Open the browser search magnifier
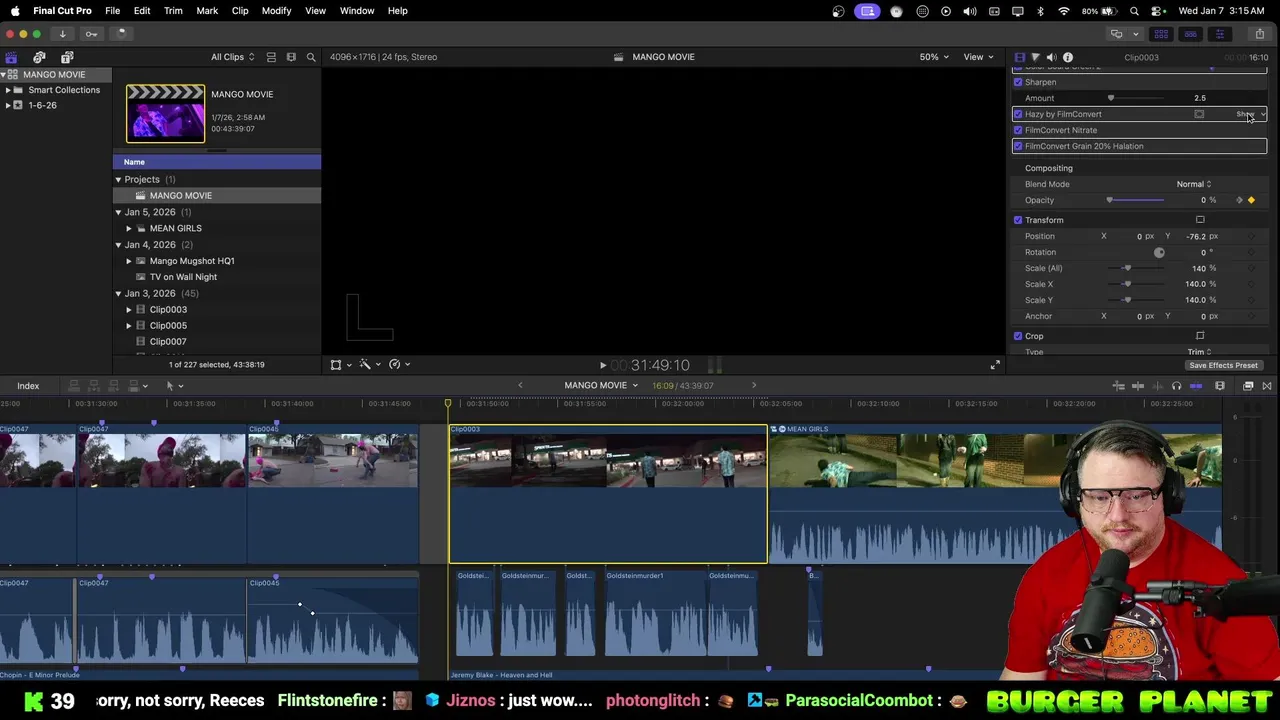 pos(311,57)
